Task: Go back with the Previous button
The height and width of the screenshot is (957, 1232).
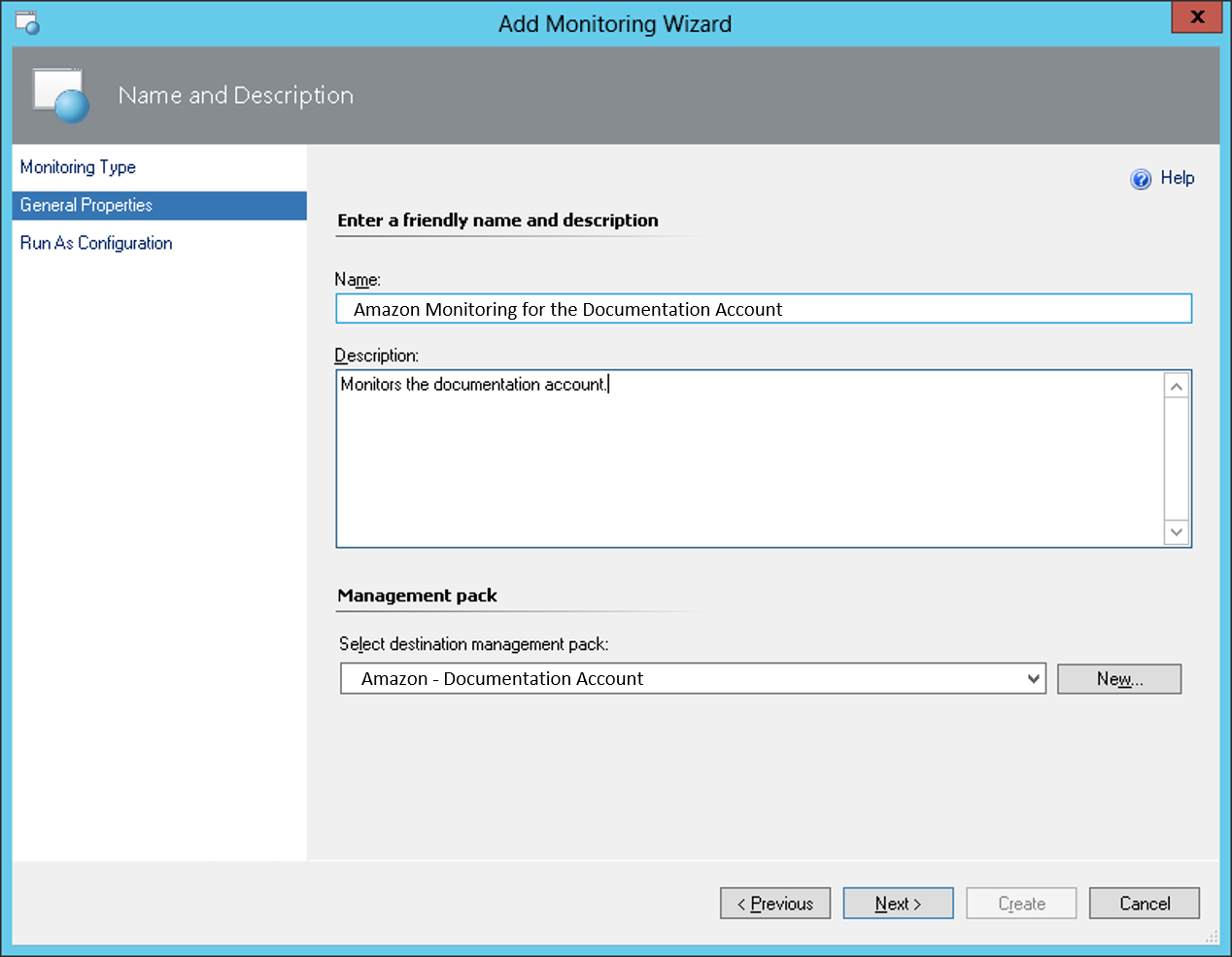Action: tap(774, 904)
